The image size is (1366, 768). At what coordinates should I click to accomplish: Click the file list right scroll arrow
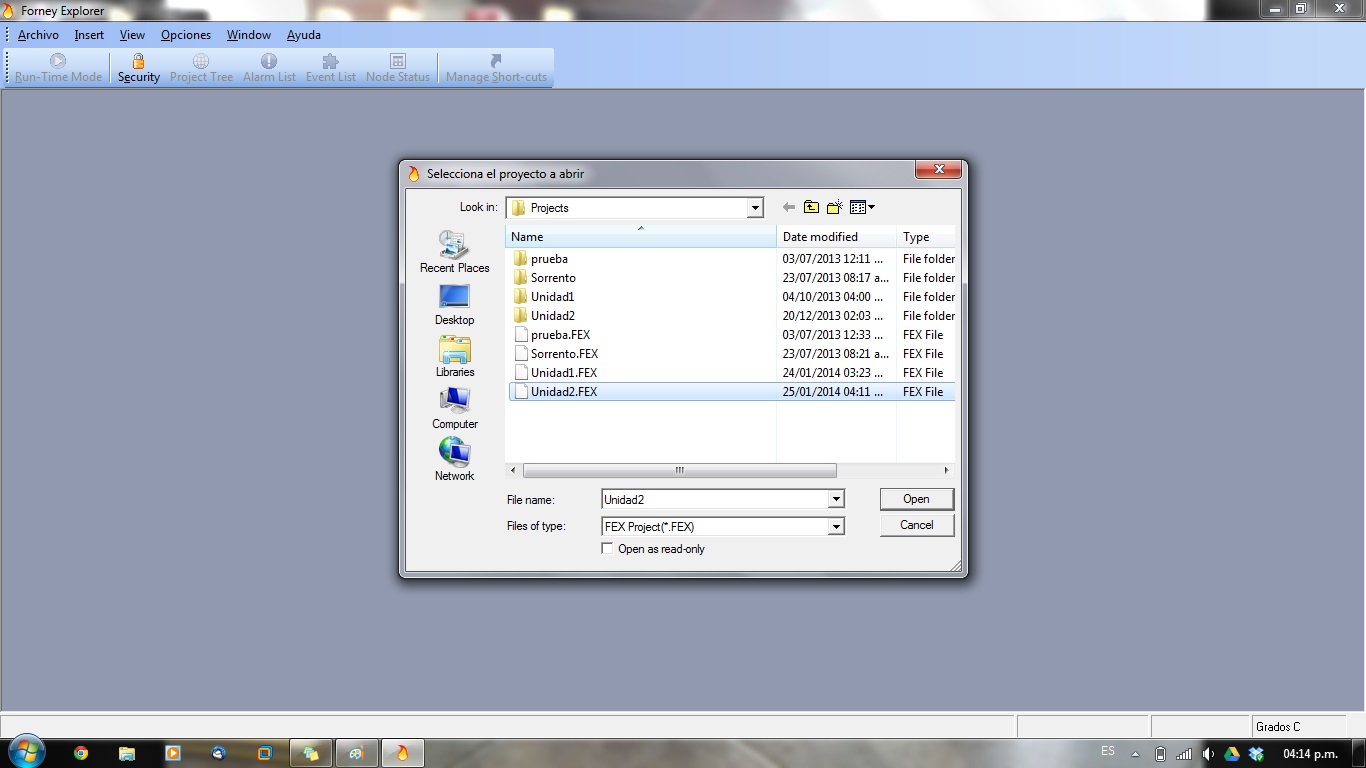click(946, 470)
